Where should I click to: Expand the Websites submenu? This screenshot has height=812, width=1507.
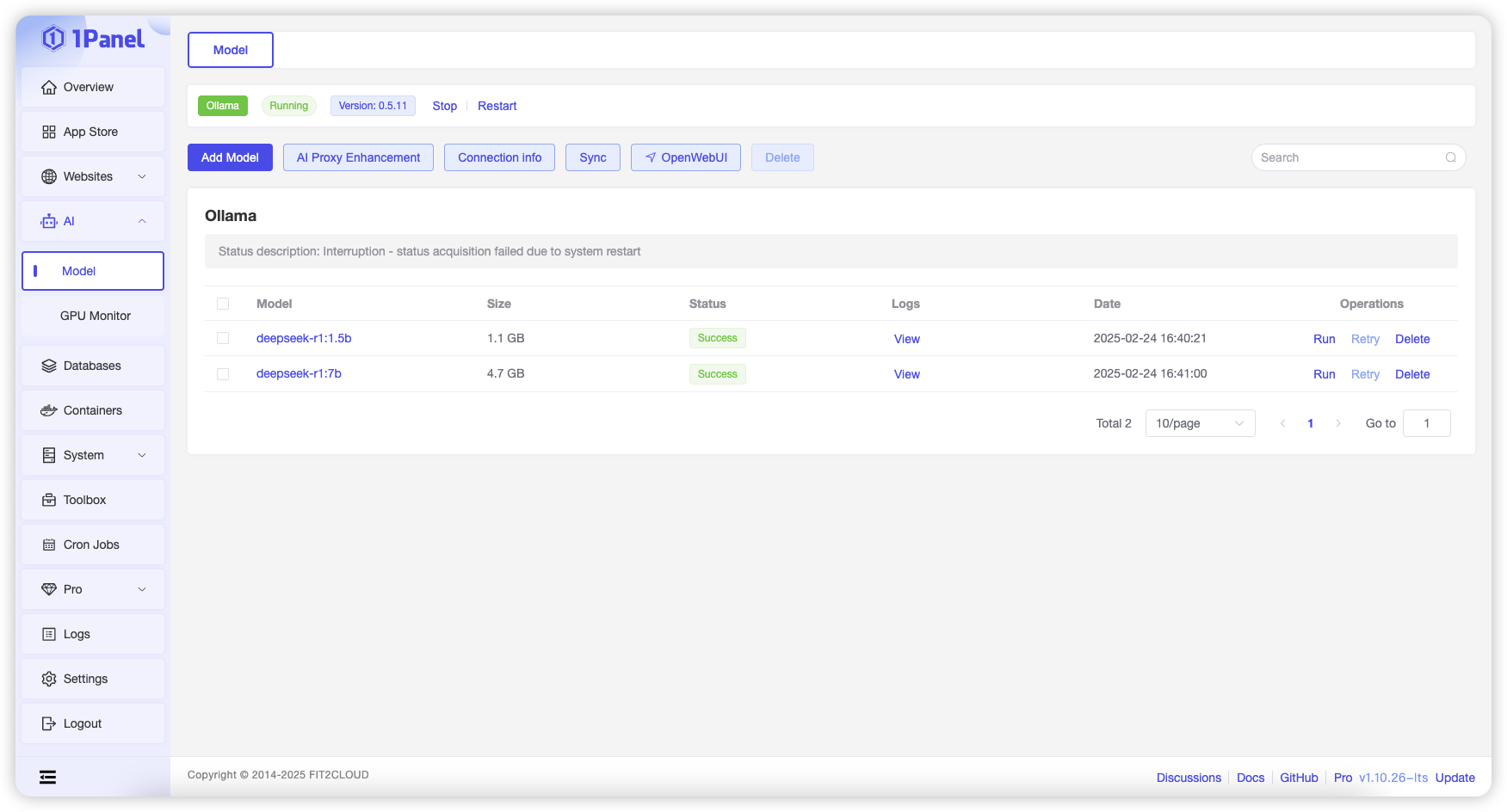tap(142, 177)
